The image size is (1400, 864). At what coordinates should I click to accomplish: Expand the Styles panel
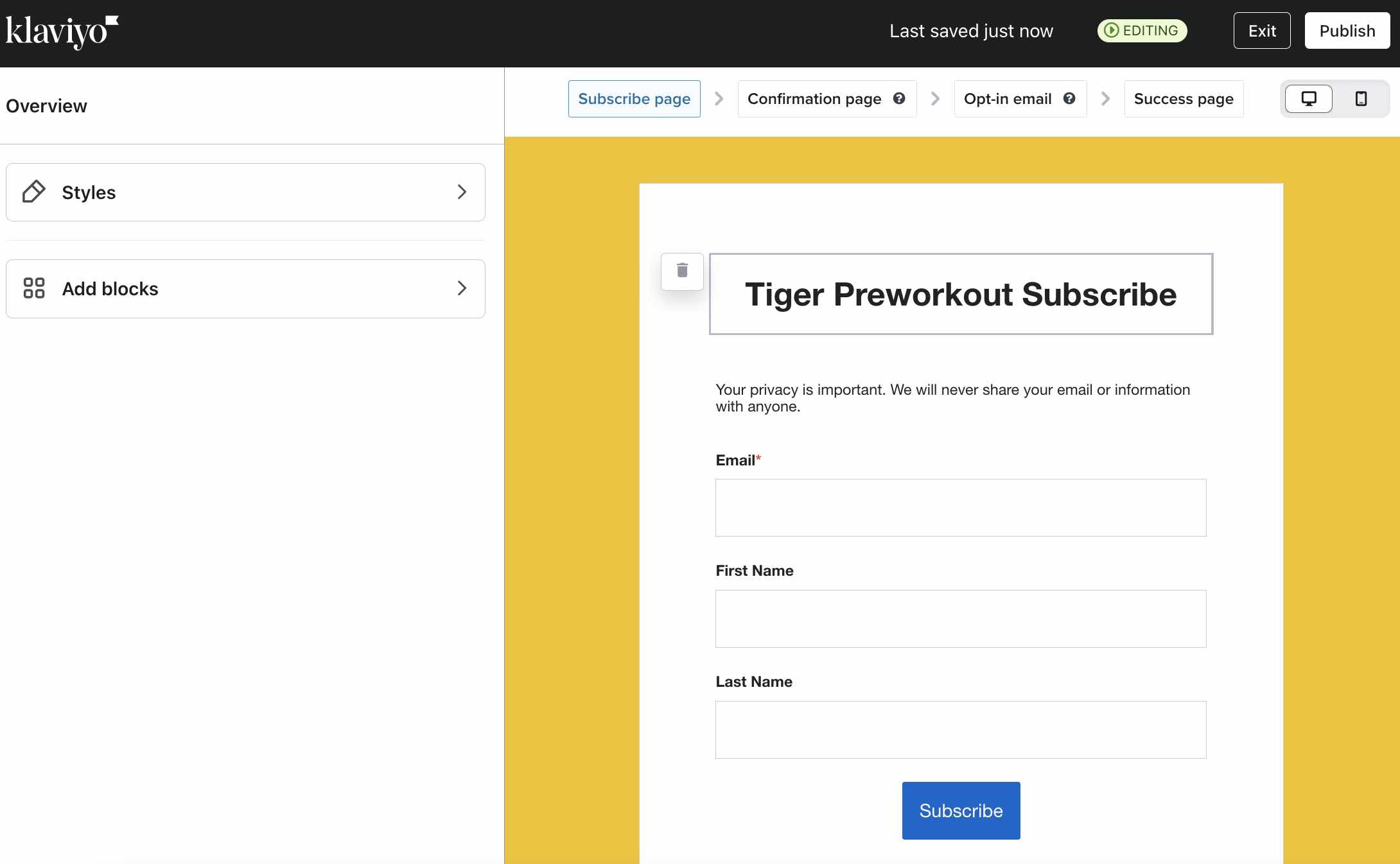[462, 191]
